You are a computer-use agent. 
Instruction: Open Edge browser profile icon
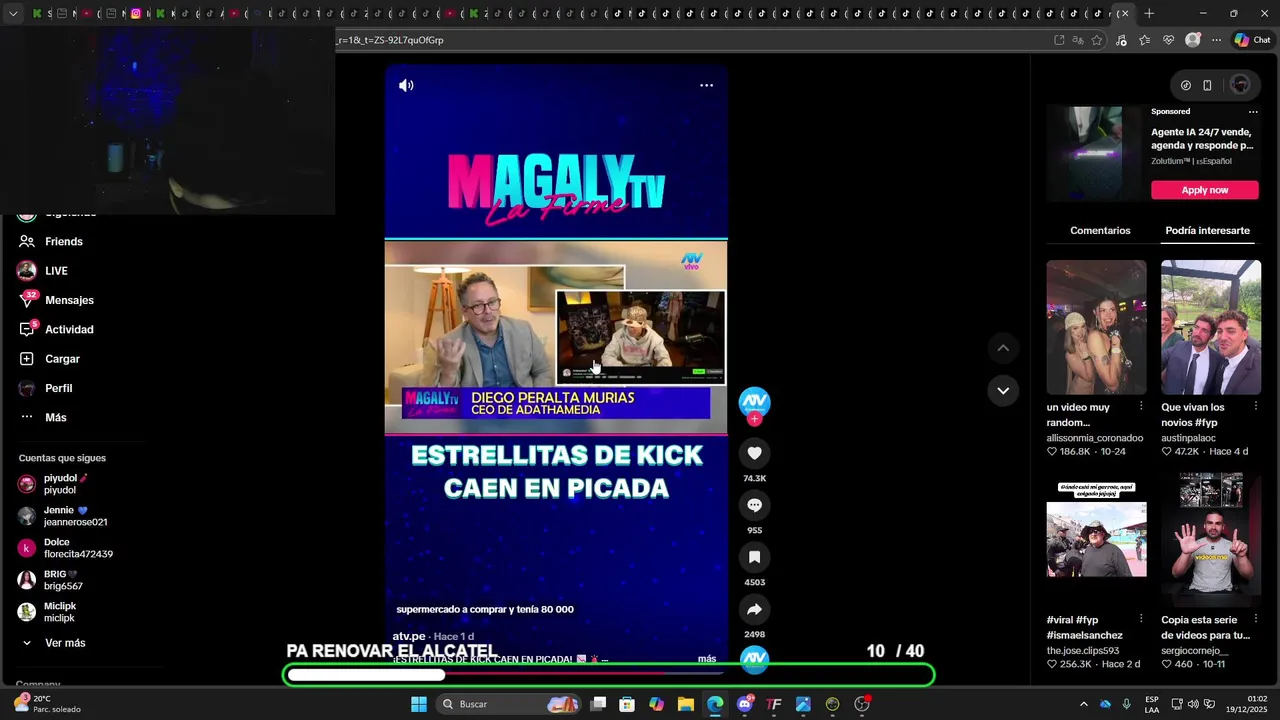pyautogui.click(x=1192, y=40)
